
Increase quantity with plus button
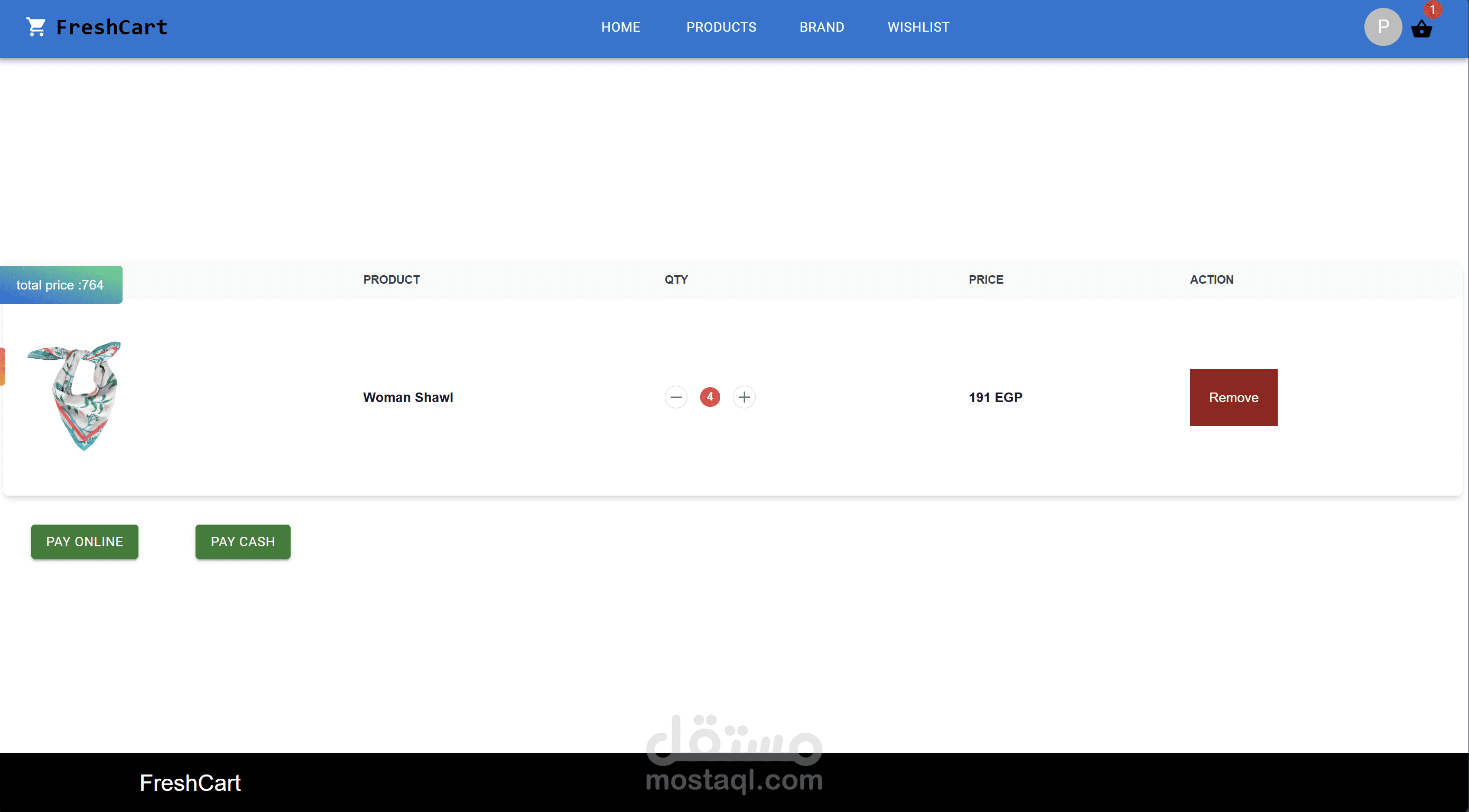[x=743, y=397]
